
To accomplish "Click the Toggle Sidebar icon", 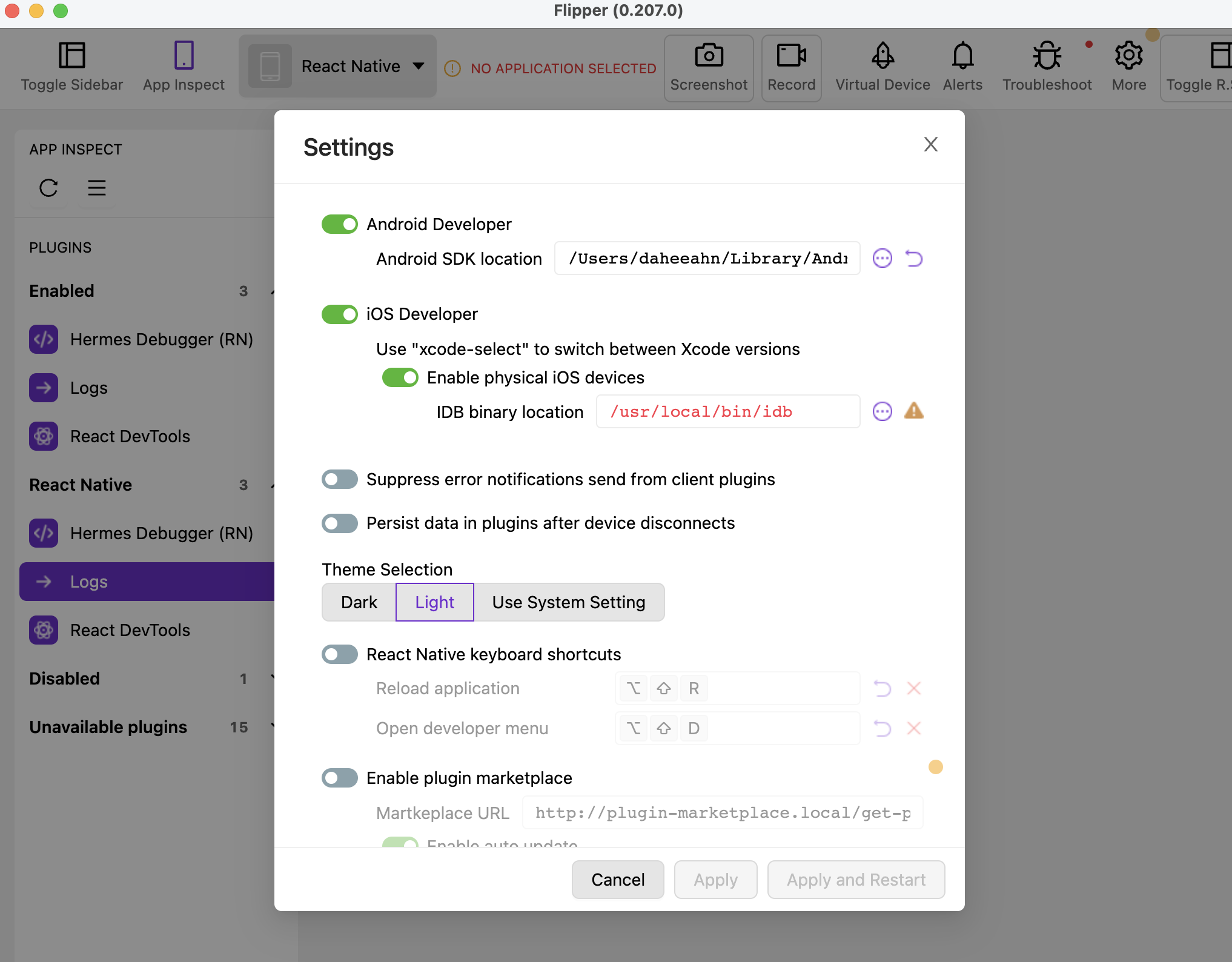I will tap(71, 56).
